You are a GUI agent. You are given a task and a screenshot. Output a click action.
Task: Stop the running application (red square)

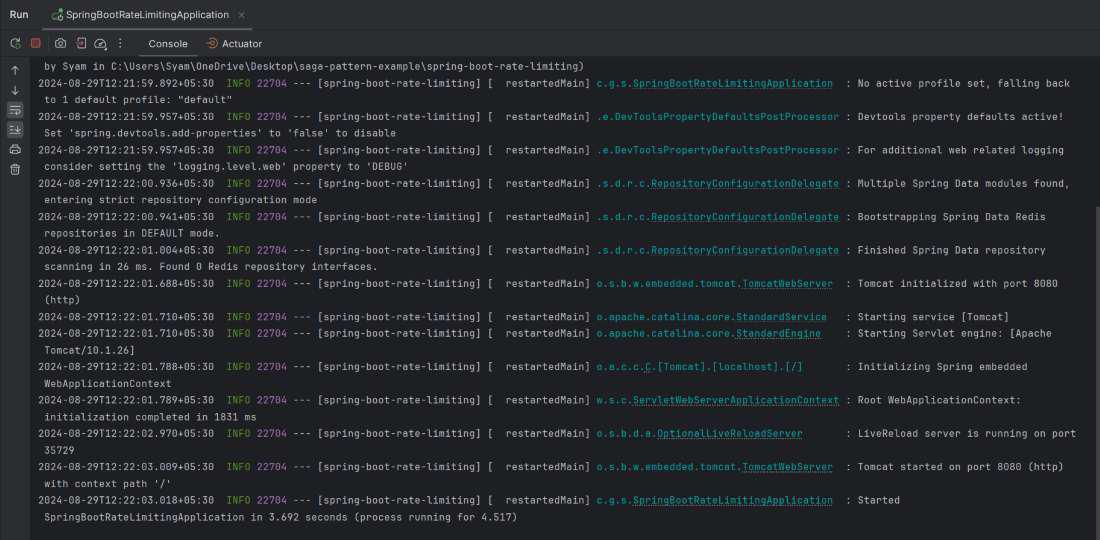36,43
